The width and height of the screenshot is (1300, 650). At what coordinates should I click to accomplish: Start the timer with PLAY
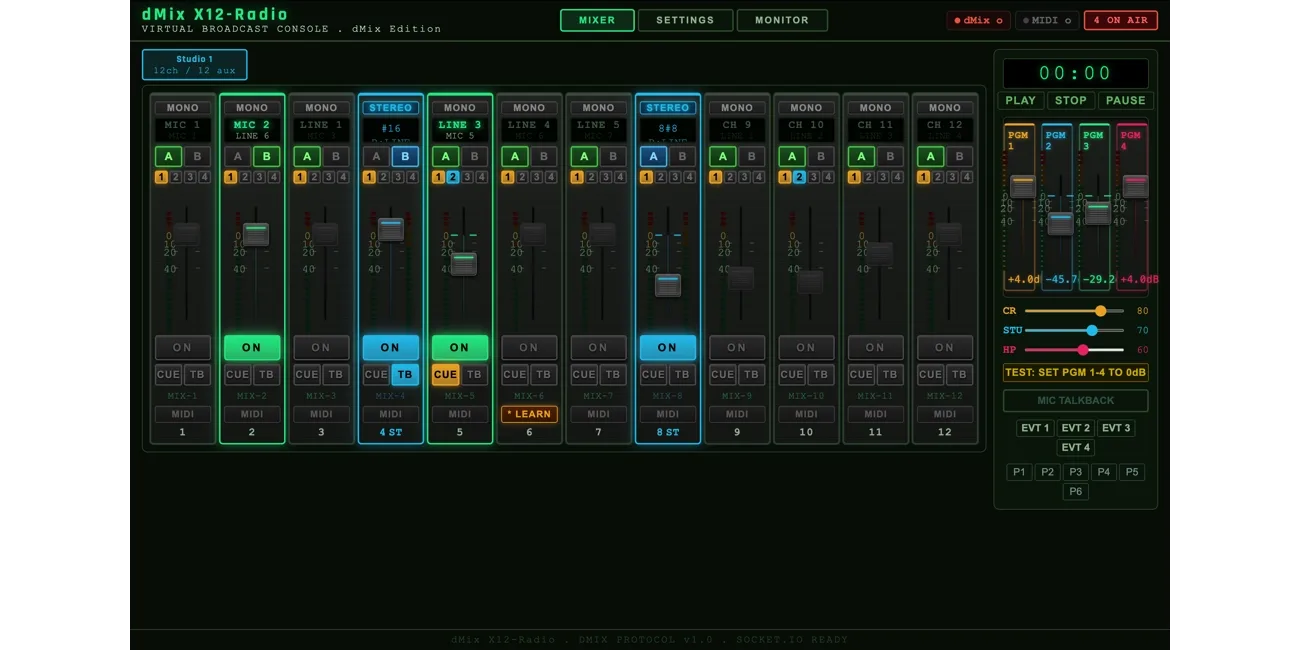point(1021,100)
